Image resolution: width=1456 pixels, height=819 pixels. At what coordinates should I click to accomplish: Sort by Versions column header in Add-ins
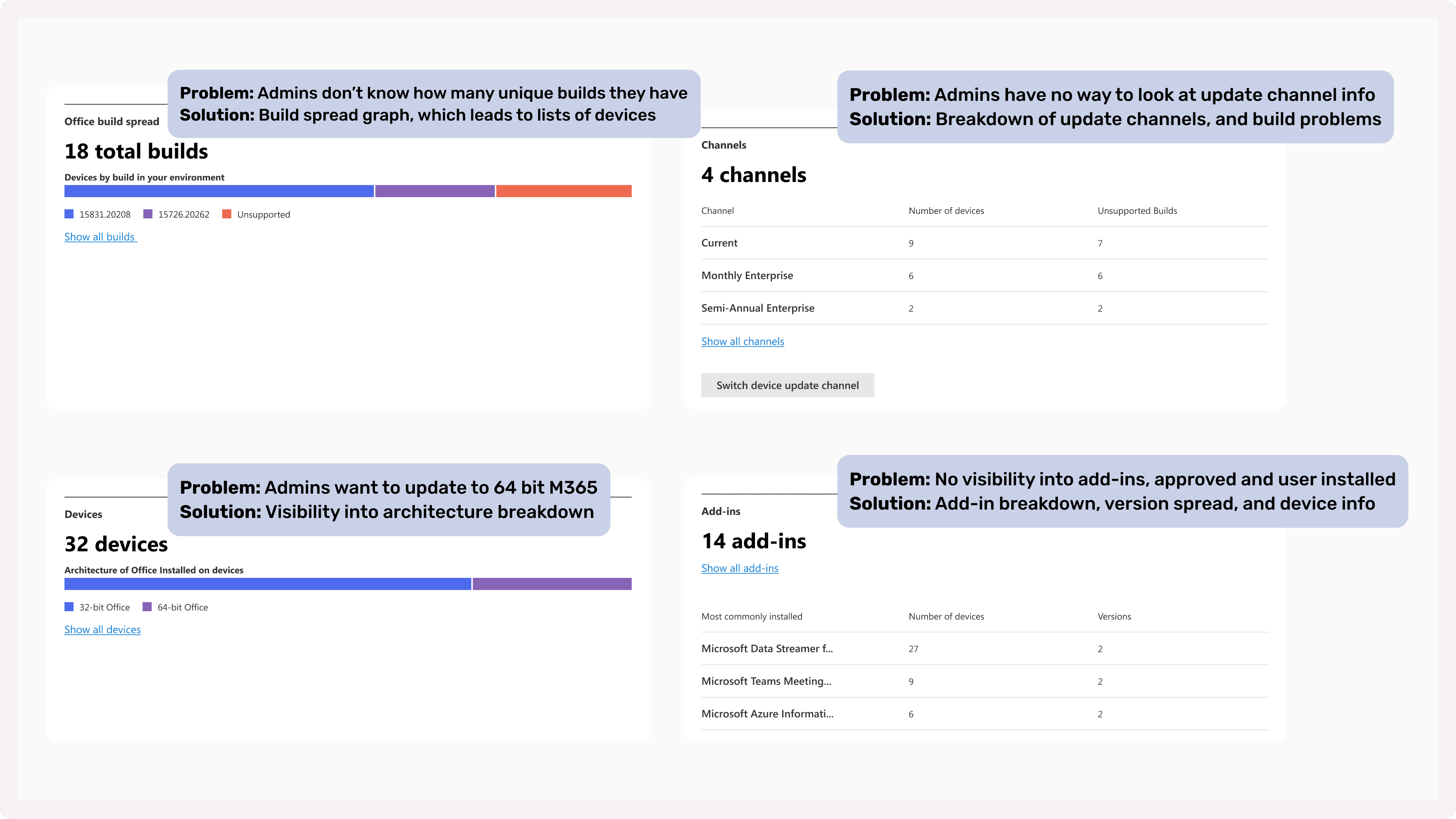(1114, 617)
